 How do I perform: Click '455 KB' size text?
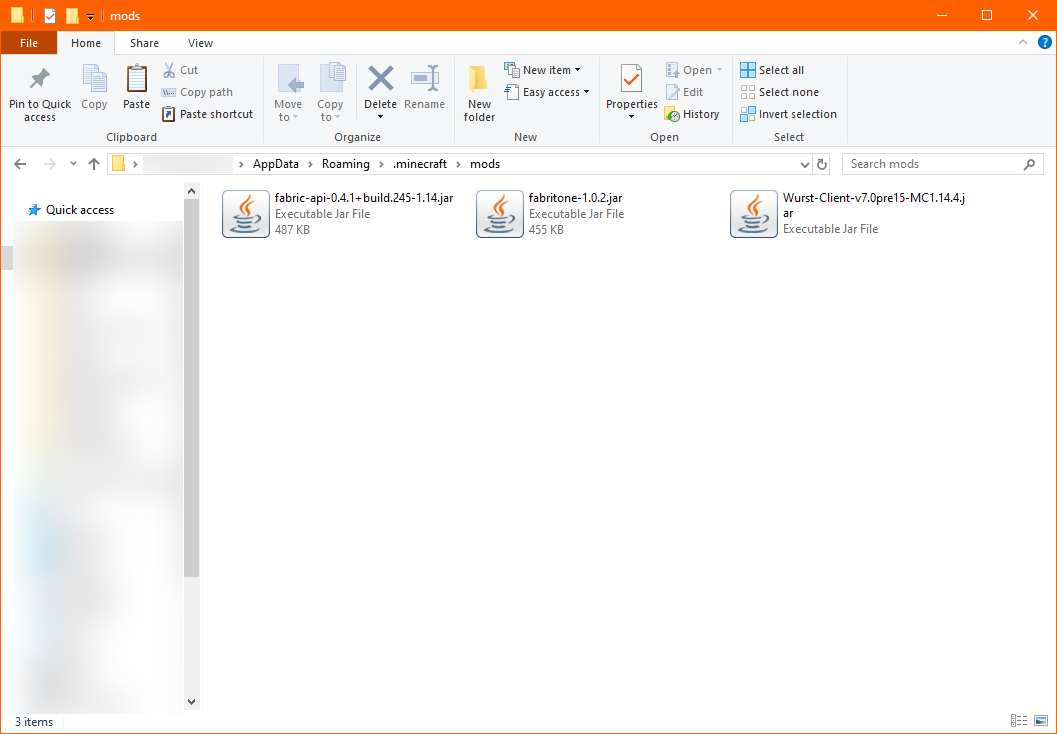point(546,230)
